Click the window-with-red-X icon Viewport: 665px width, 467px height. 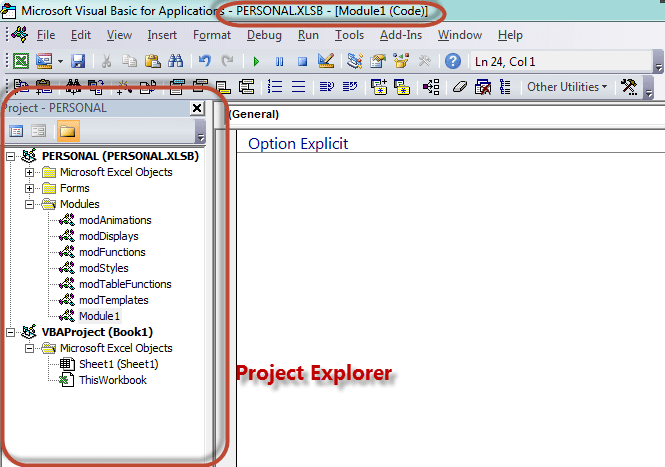pos(483,87)
